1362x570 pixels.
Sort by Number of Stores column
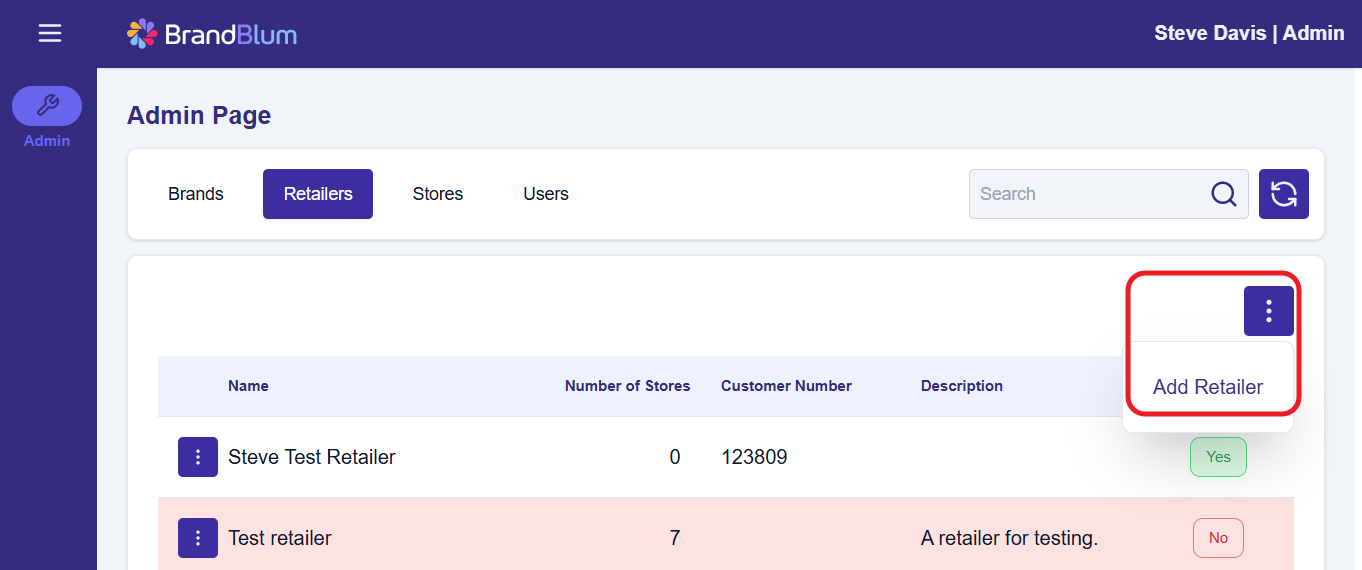(x=627, y=386)
